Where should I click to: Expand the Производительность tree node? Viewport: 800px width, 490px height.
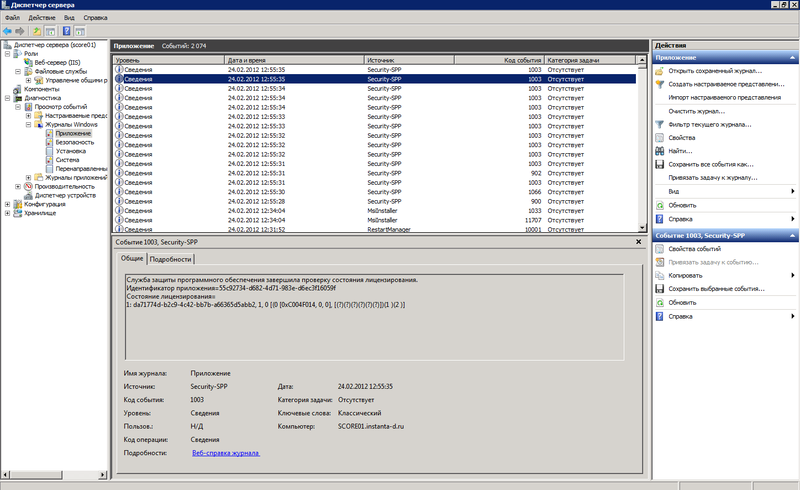[18, 187]
